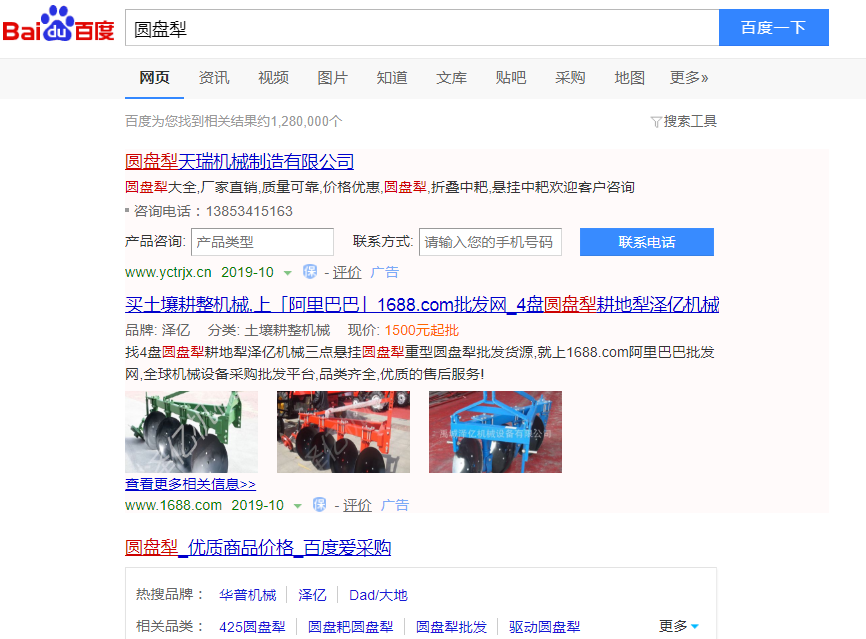Focus the search box containing 圆盘犁
The width and height of the screenshot is (866, 639).
point(422,28)
